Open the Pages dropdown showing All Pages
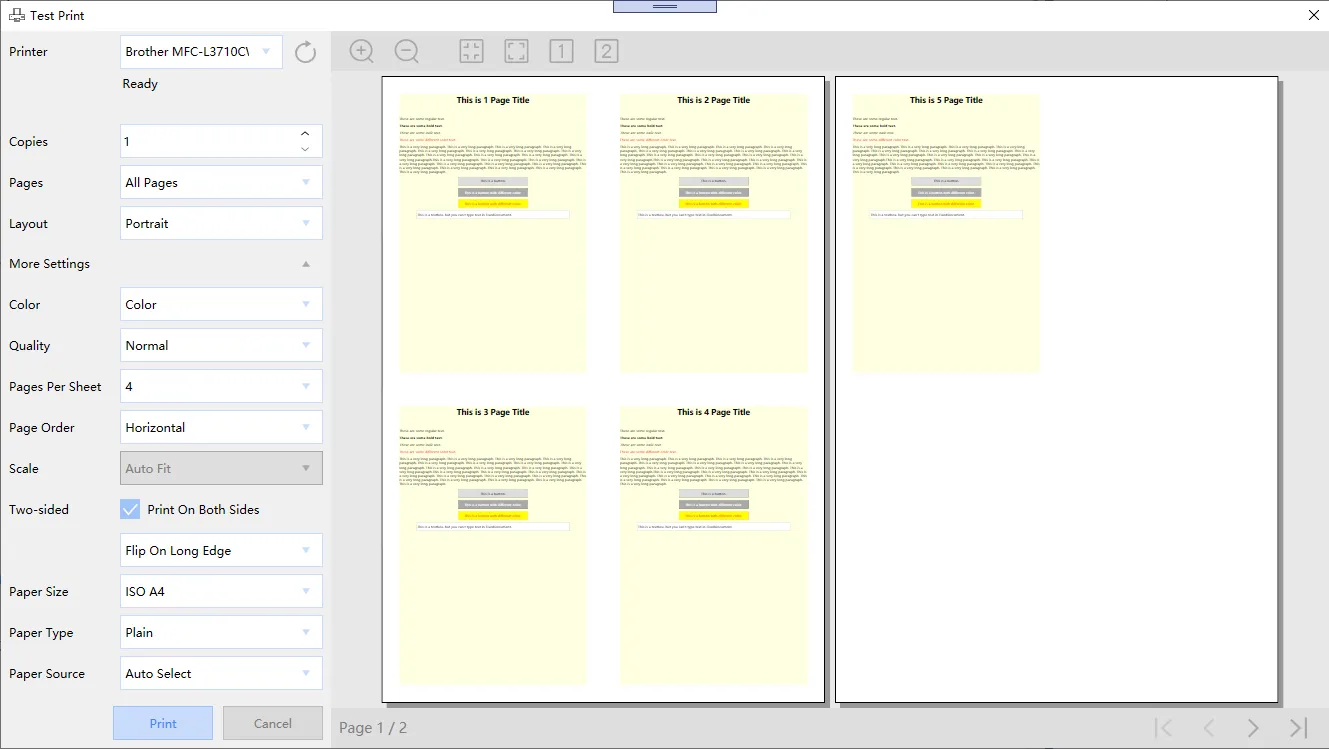Screen dimensions: 1329x749 (x=221, y=183)
